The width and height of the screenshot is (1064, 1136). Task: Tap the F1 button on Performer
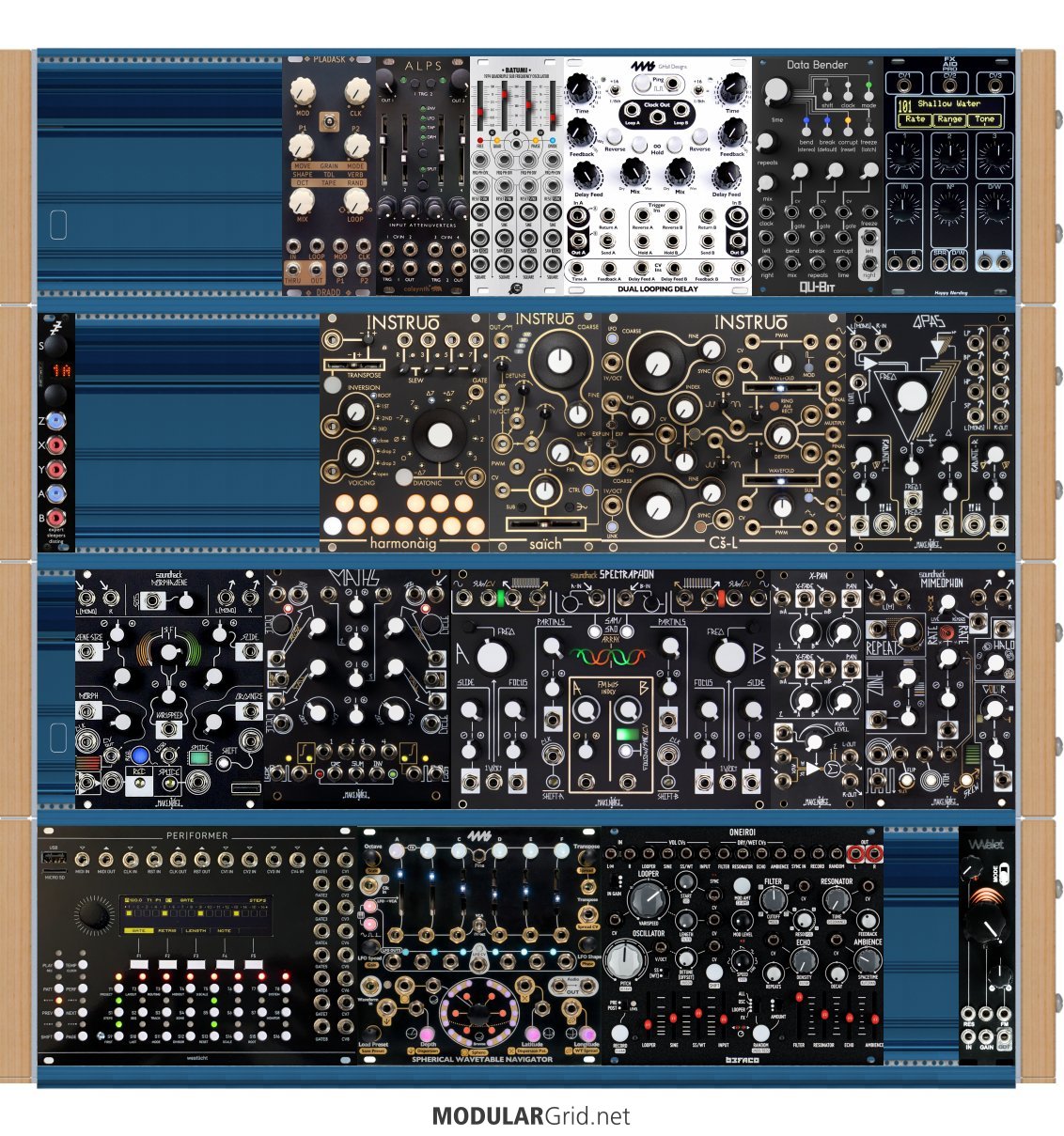137,964
